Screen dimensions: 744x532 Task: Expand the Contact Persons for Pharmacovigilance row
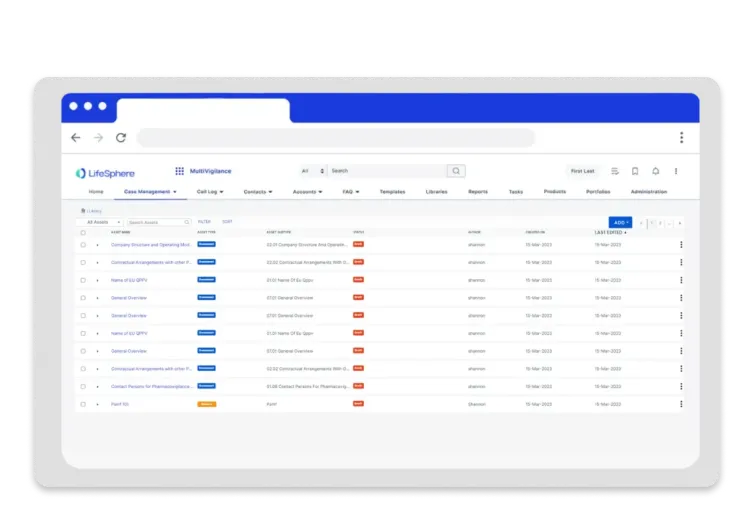pos(98,386)
